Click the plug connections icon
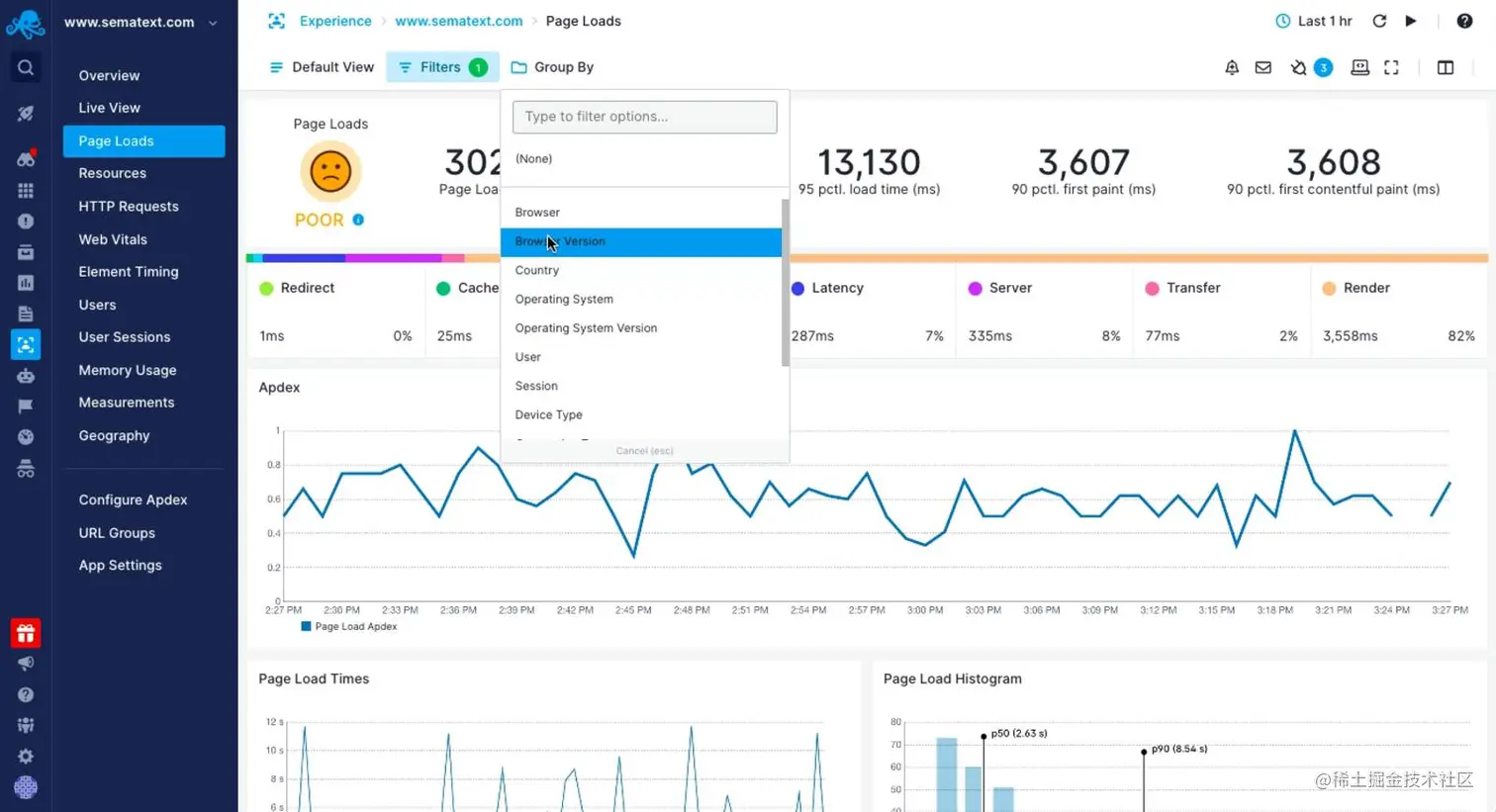This screenshot has width=1496, height=812. [x=1298, y=67]
